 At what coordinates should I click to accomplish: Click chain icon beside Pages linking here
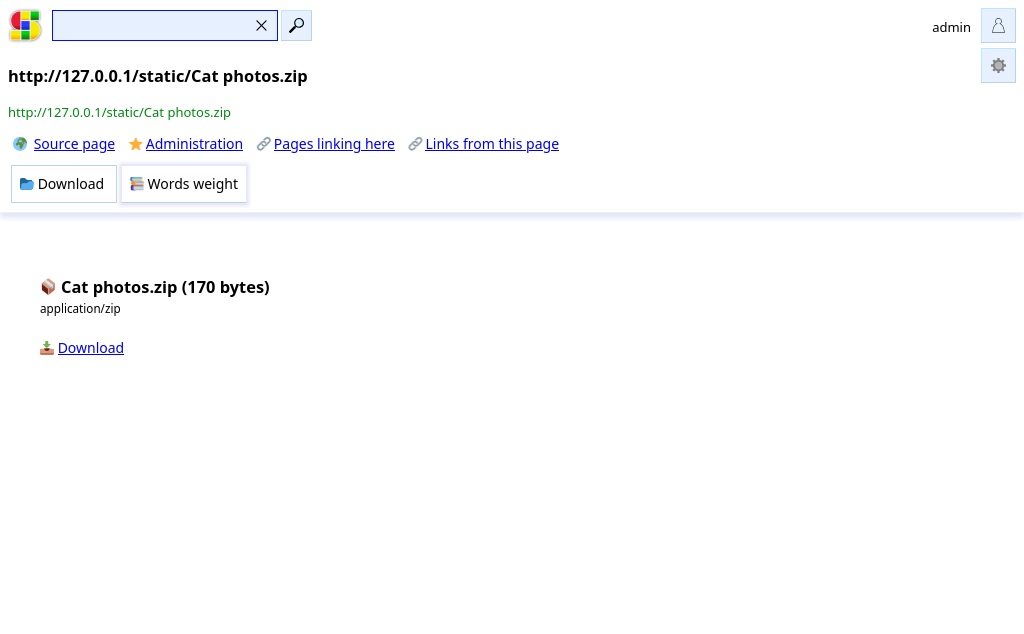[263, 144]
